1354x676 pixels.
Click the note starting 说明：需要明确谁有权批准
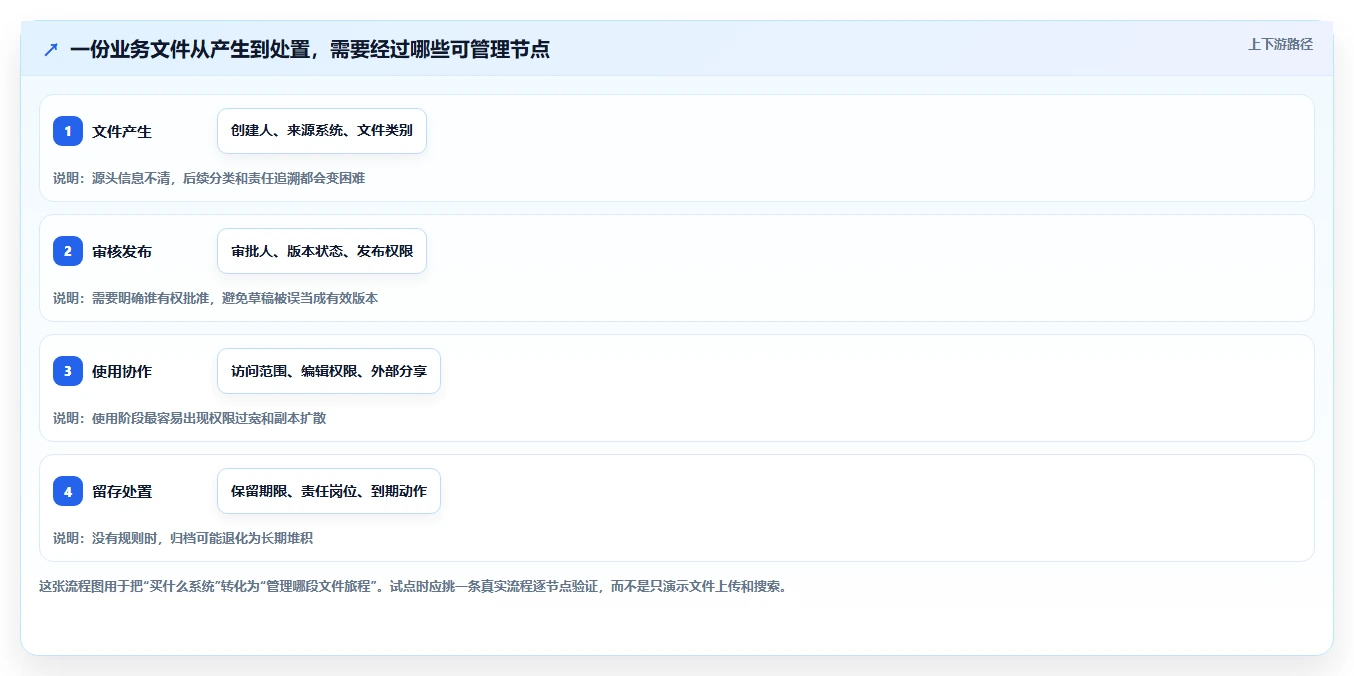pyautogui.click(x=216, y=298)
